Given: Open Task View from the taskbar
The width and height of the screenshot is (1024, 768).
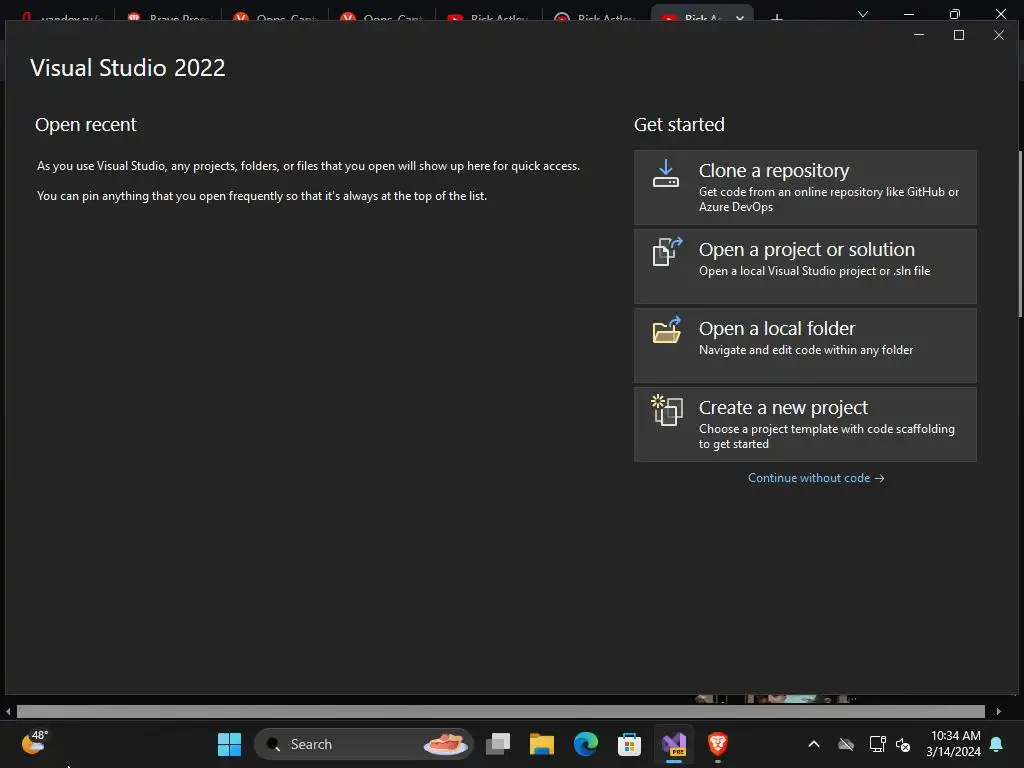Looking at the screenshot, I should coord(498,744).
